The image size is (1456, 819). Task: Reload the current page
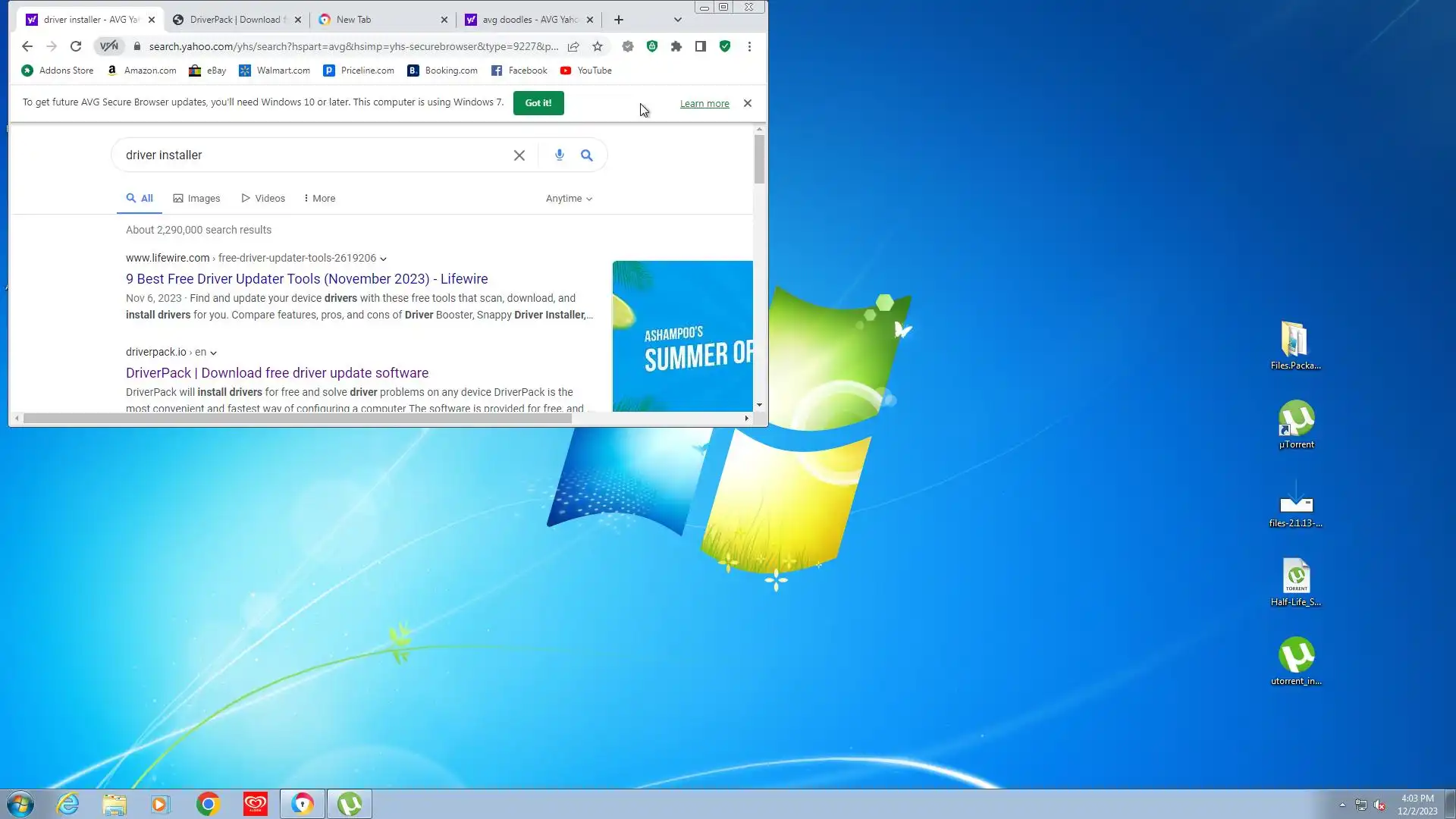pos(76,46)
